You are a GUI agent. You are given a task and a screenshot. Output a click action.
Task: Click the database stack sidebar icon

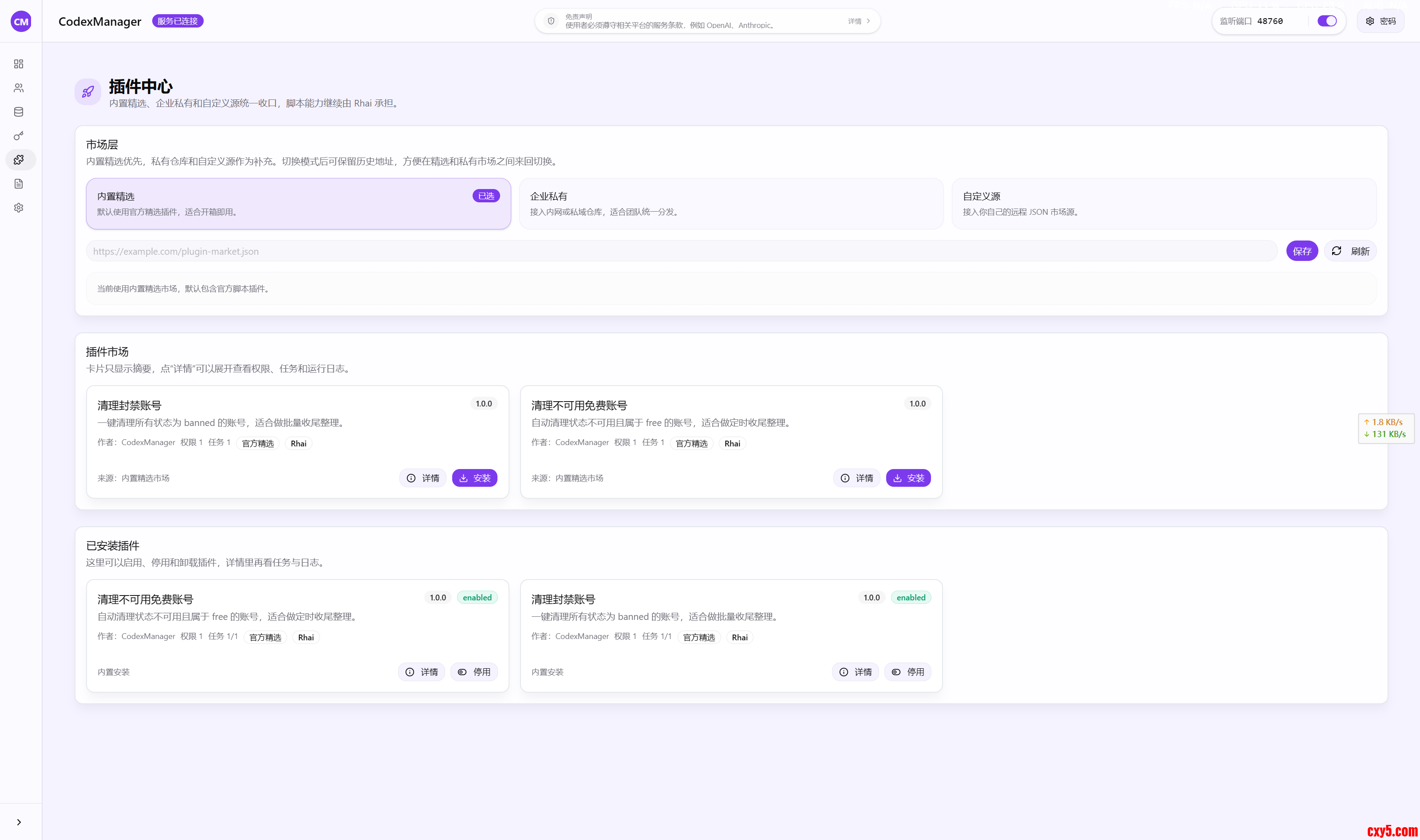click(x=19, y=112)
